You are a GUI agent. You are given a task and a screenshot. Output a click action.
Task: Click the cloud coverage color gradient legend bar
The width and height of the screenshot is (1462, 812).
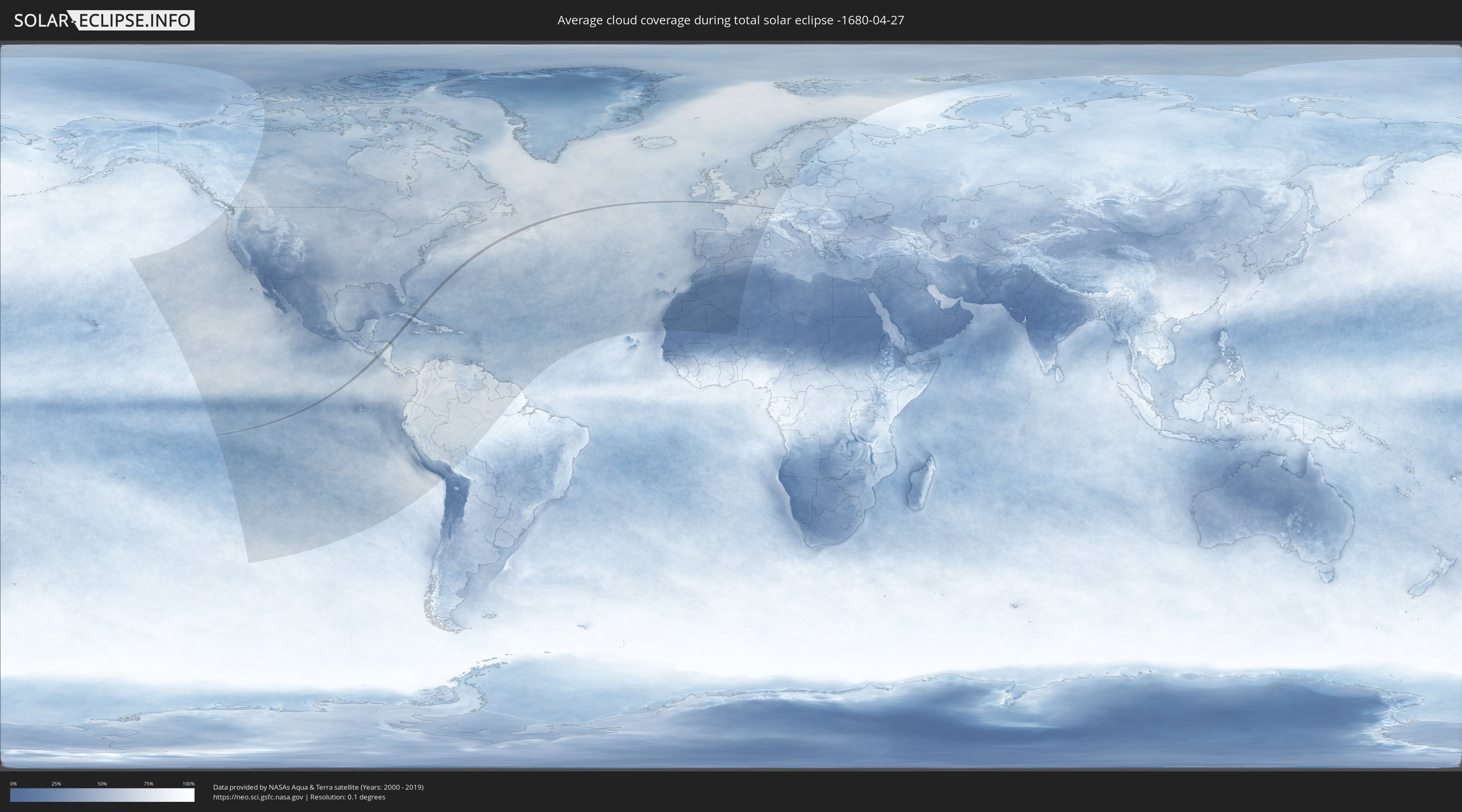(102, 795)
